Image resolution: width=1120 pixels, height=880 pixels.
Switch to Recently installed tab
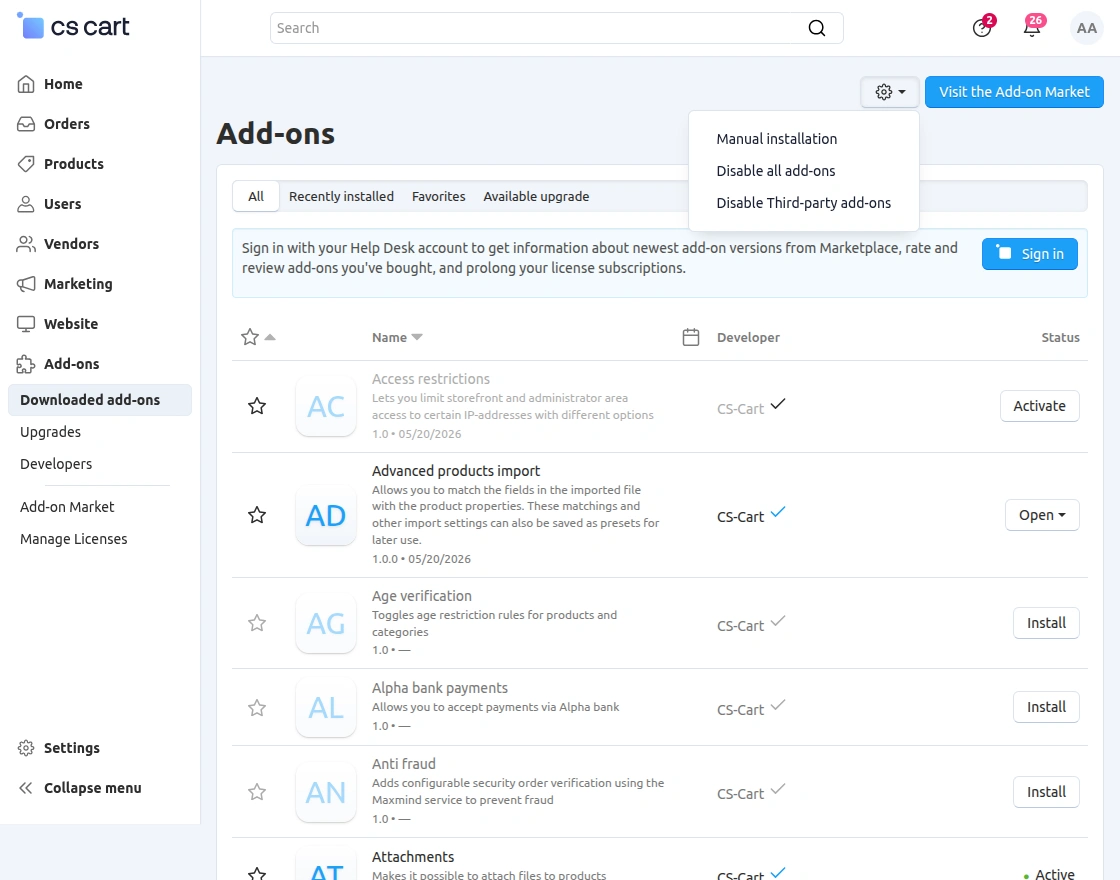point(341,196)
